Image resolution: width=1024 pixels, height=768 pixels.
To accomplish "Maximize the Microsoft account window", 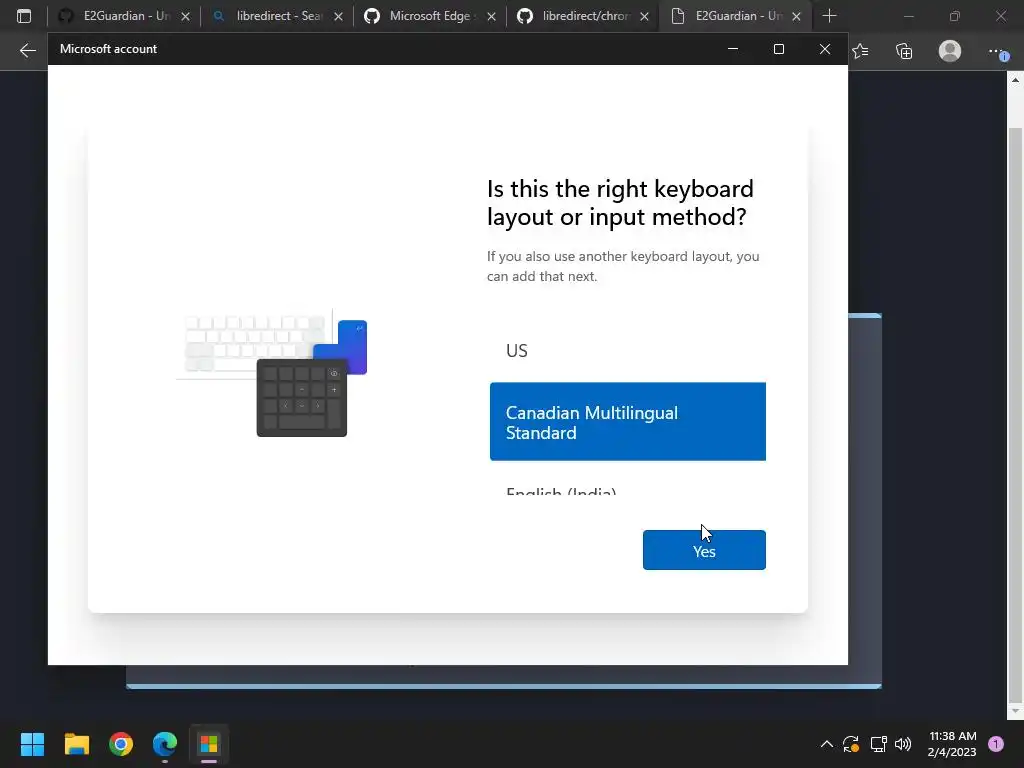I will [x=778, y=49].
